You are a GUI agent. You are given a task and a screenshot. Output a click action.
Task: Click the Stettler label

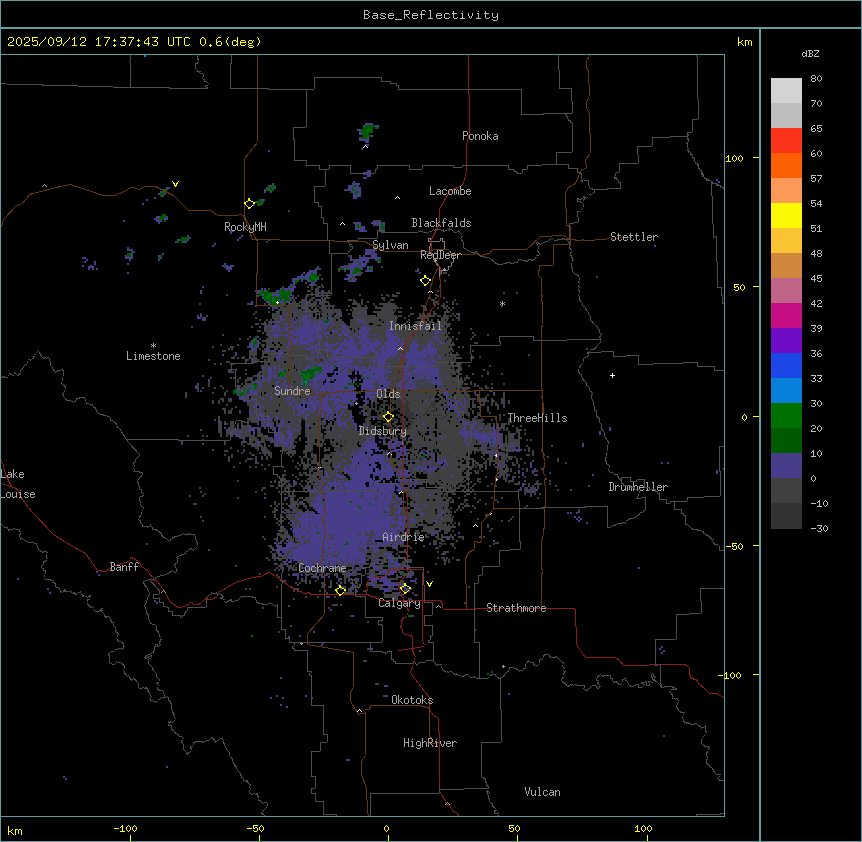click(634, 237)
